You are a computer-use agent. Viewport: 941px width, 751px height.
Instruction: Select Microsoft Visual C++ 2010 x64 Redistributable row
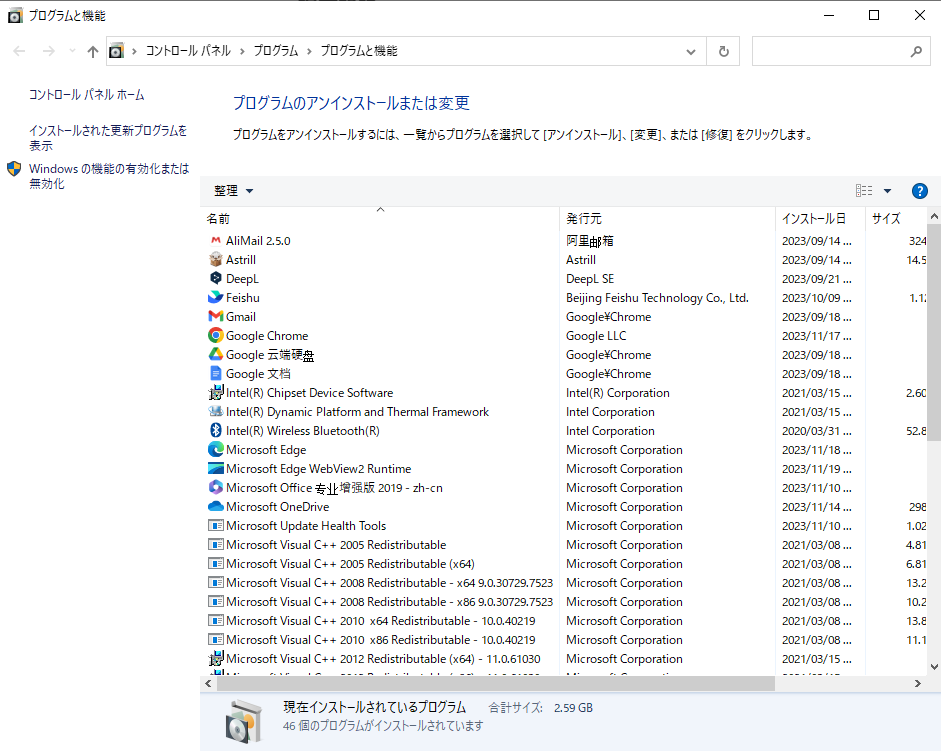pyautogui.click(x=564, y=621)
